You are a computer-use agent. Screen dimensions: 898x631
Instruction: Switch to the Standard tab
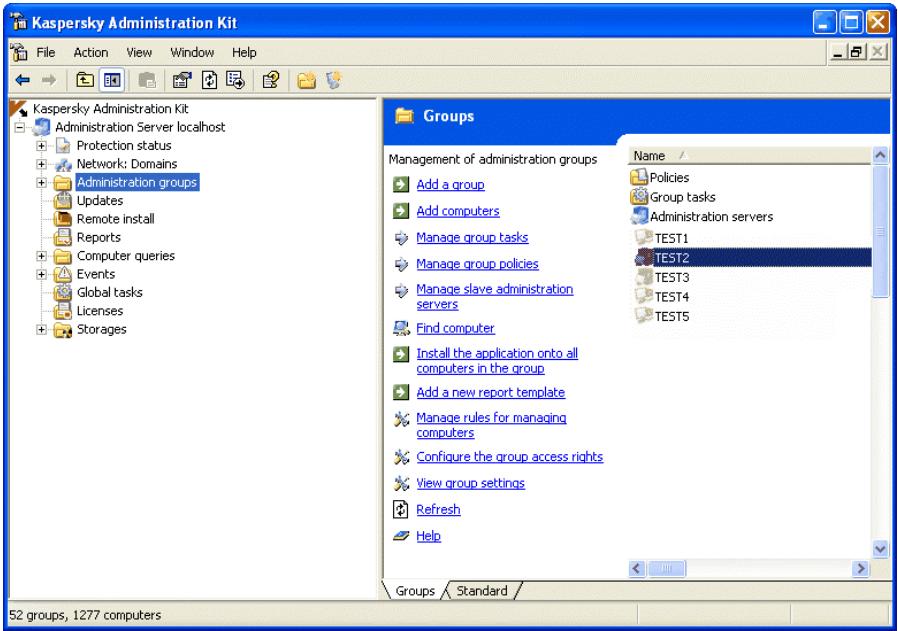coord(482,590)
